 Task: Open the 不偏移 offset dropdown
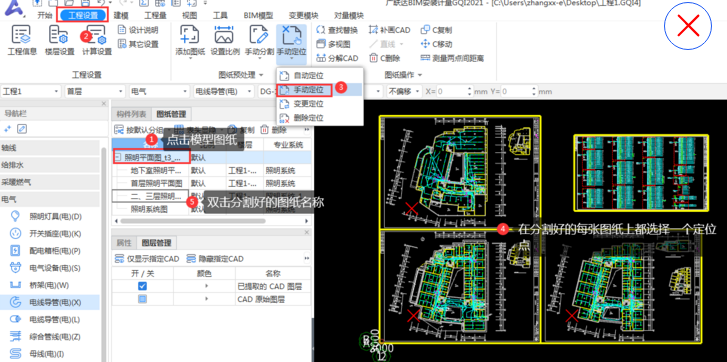[404, 91]
